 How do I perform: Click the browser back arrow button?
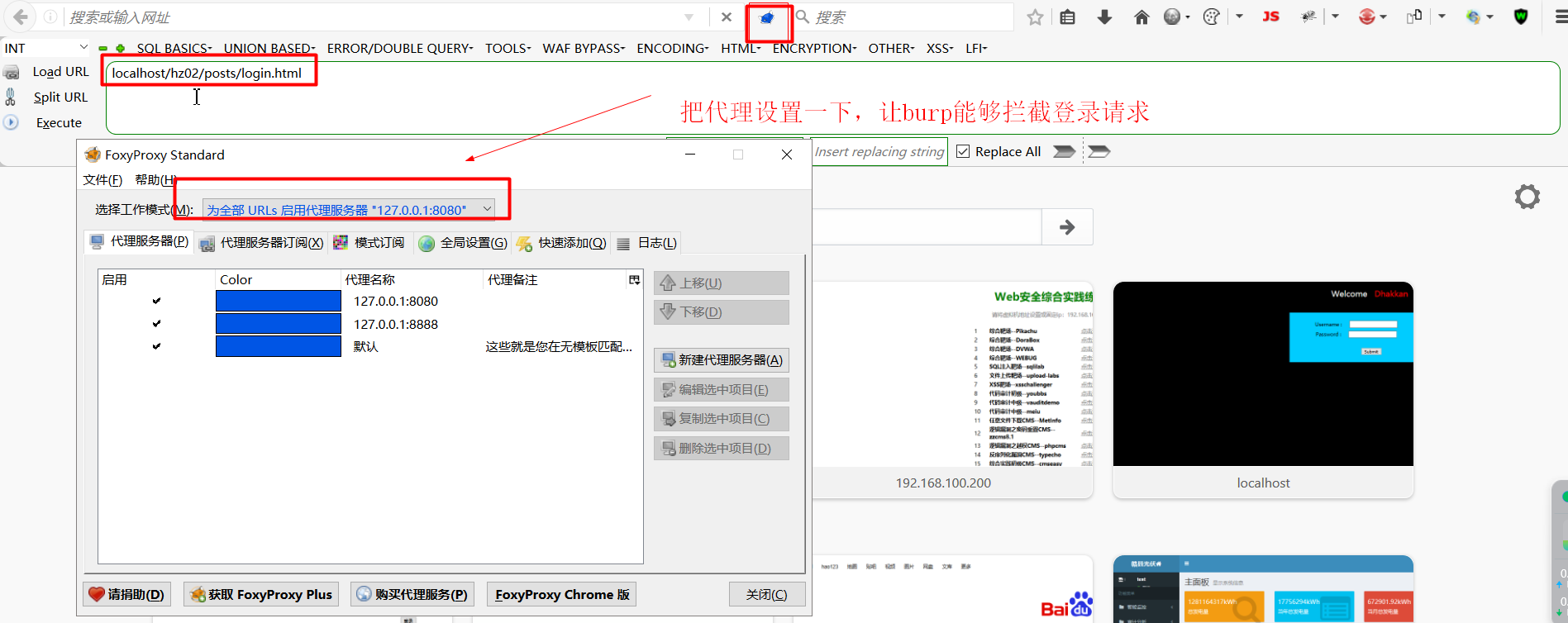point(21,17)
